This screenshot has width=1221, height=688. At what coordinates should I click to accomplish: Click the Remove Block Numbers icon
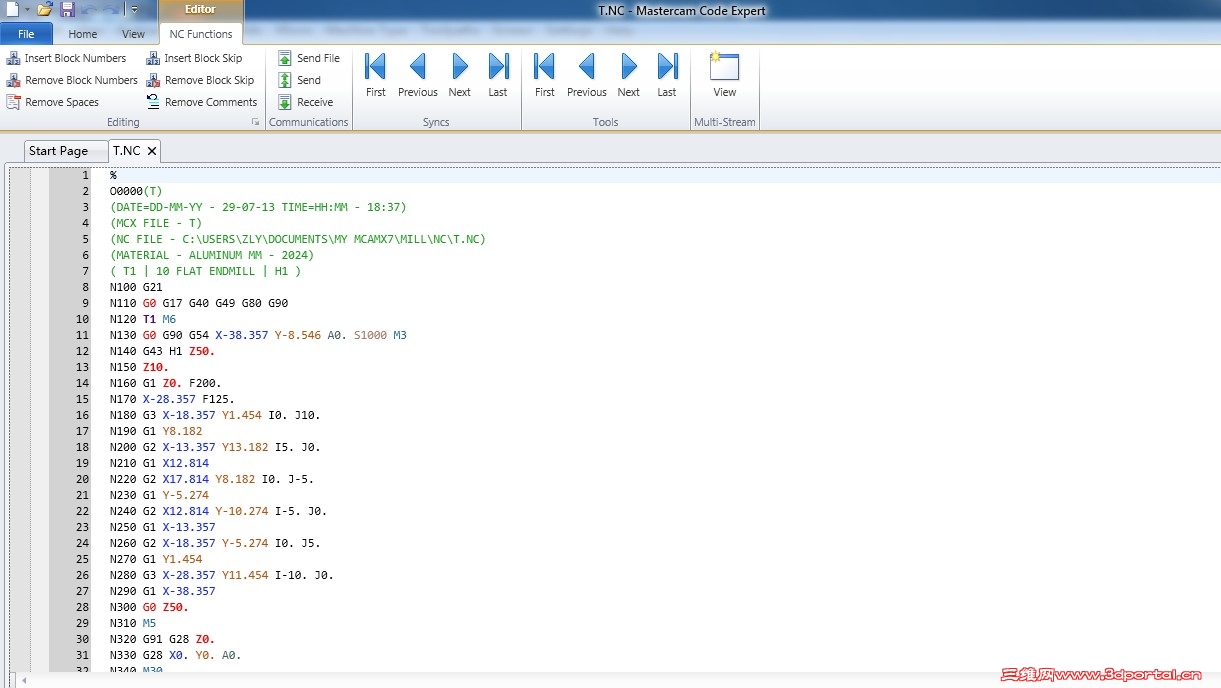tap(14, 80)
